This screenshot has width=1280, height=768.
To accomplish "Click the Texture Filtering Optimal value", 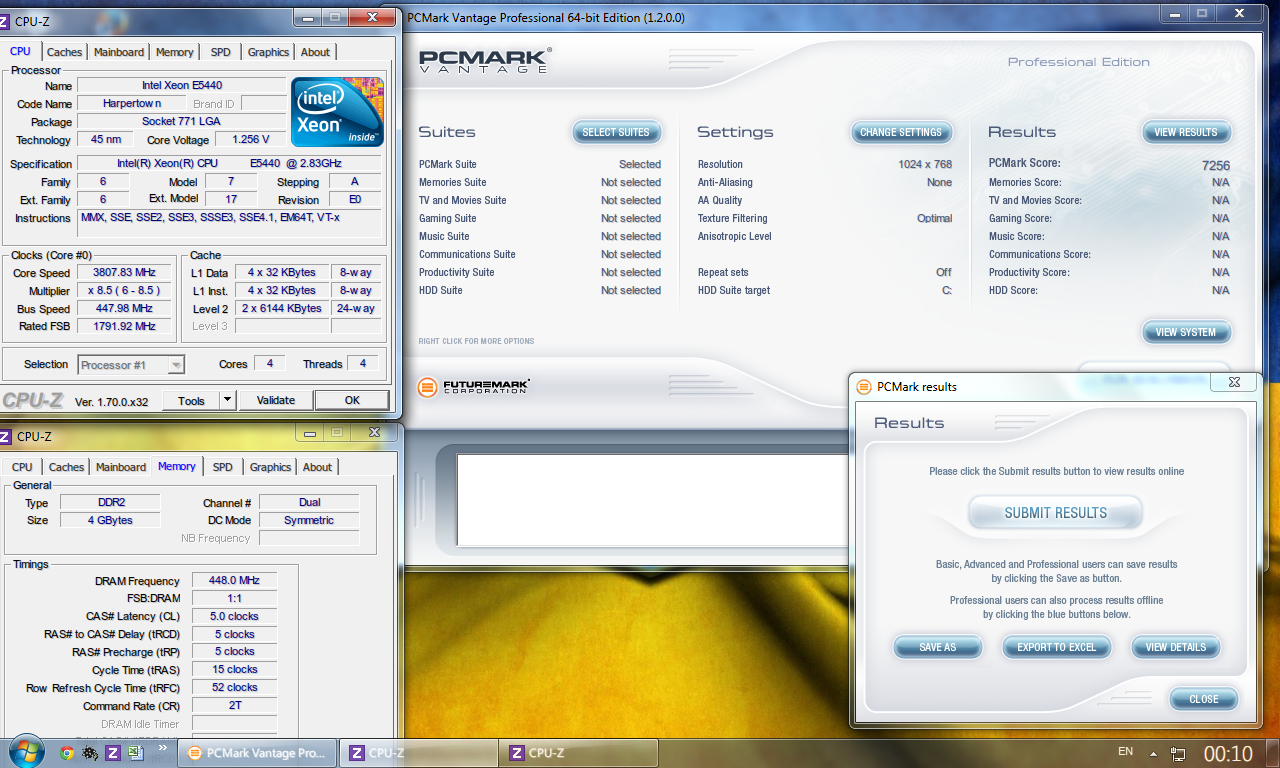I will tap(934, 218).
